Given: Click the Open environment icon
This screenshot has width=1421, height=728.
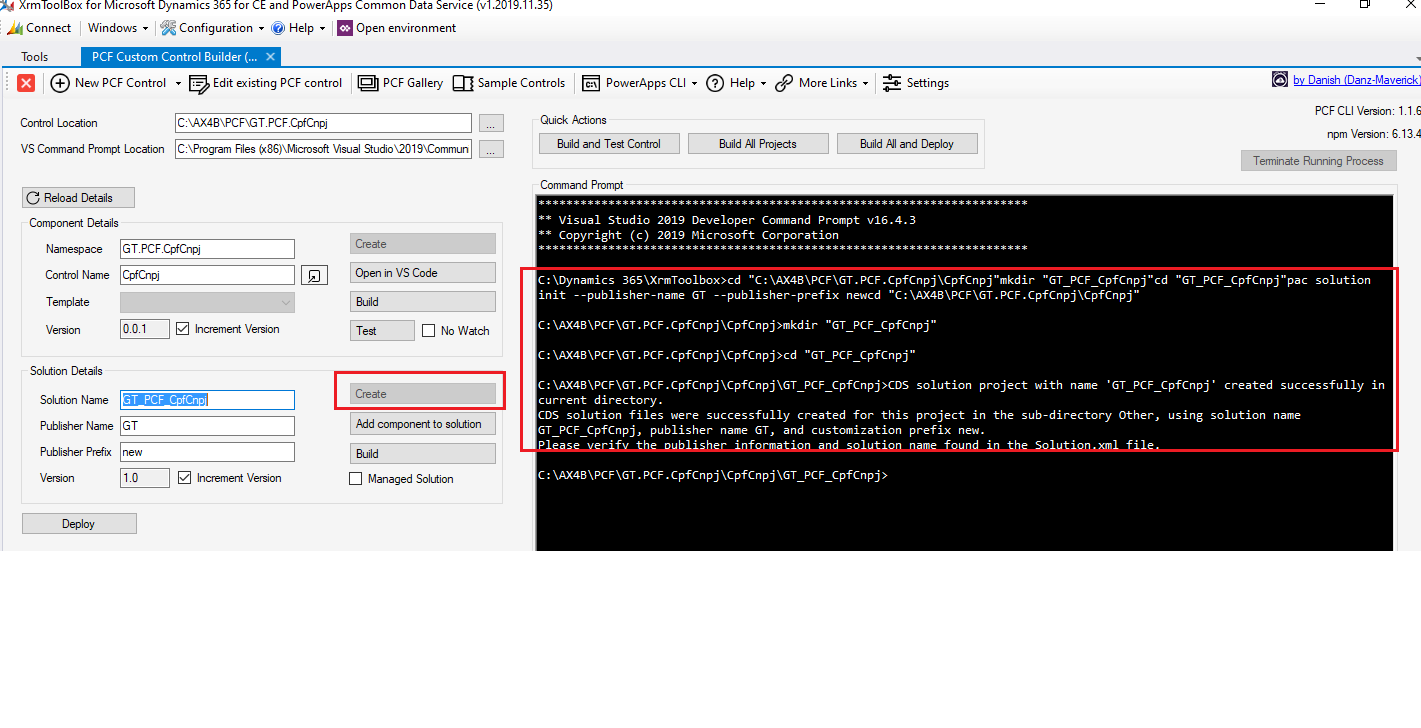Looking at the screenshot, I should (x=345, y=28).
